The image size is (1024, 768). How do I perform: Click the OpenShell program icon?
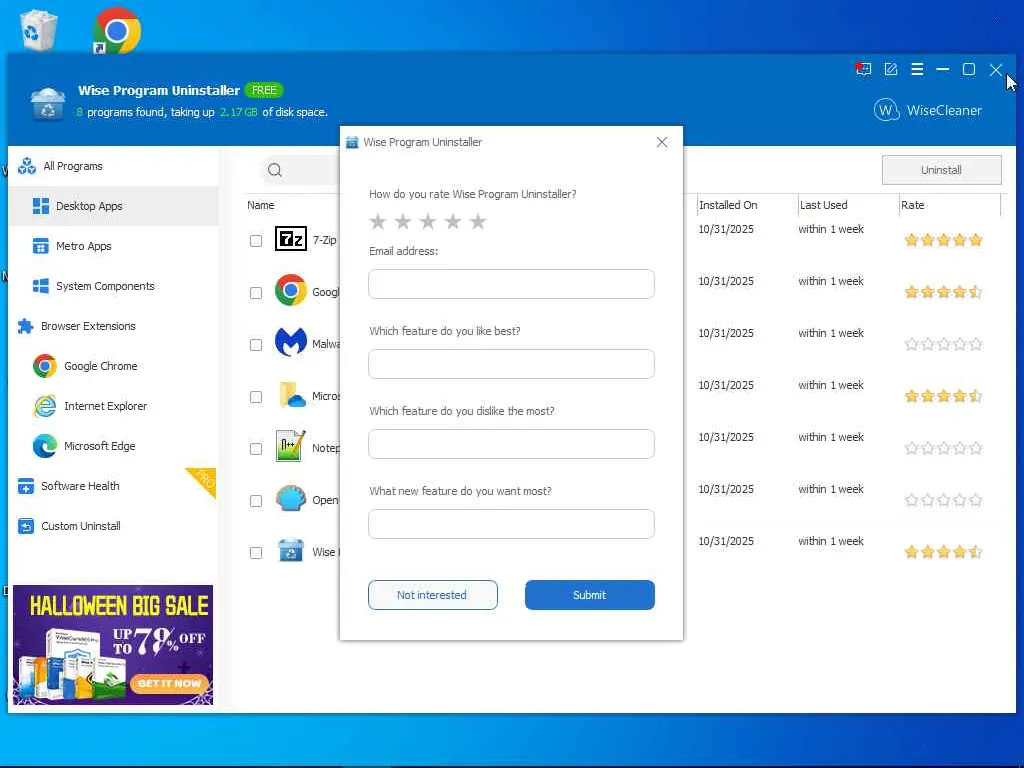[x=291, y=499]
